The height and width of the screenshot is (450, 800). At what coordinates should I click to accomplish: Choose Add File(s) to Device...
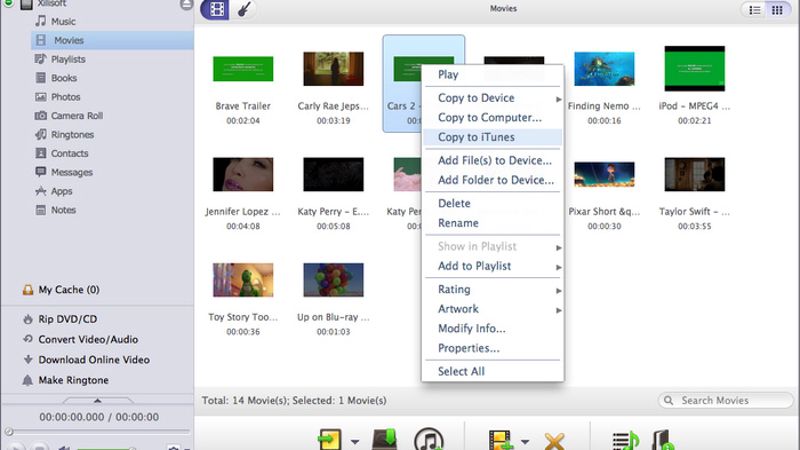click(x=493, y=160)
